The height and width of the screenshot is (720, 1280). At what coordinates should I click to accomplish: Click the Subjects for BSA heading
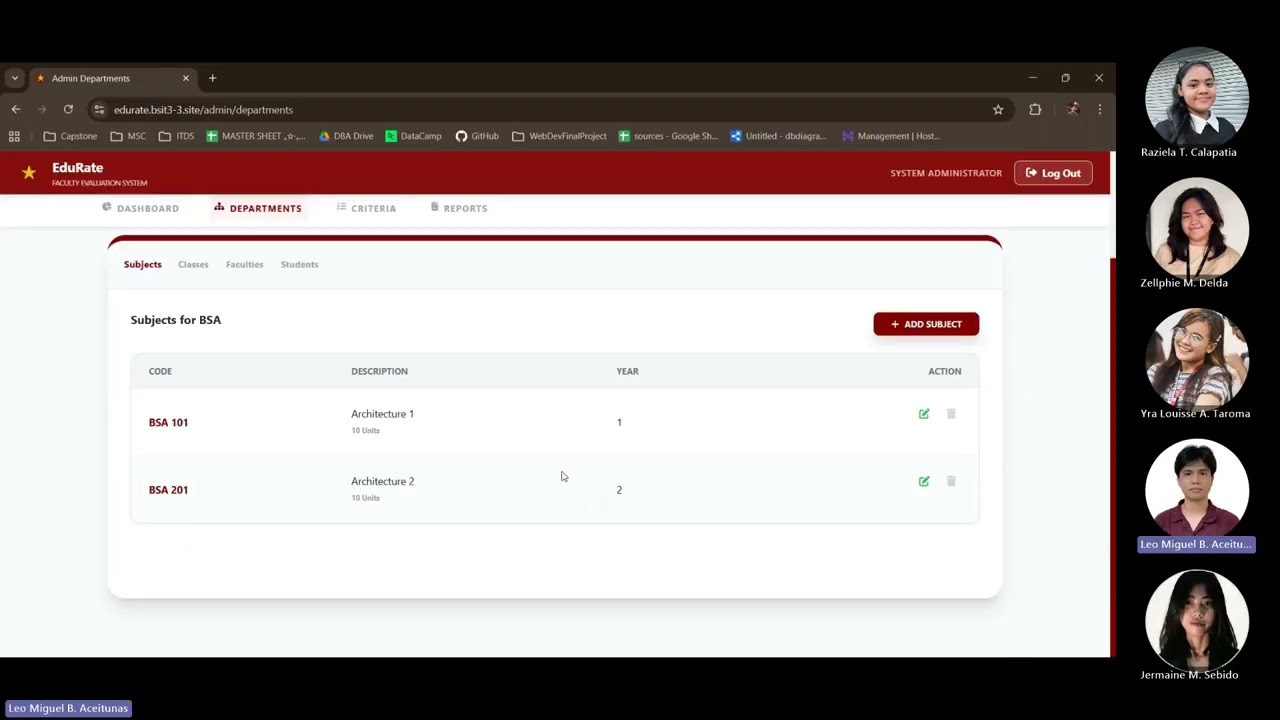pyautogui.click(x=176, y=320)
